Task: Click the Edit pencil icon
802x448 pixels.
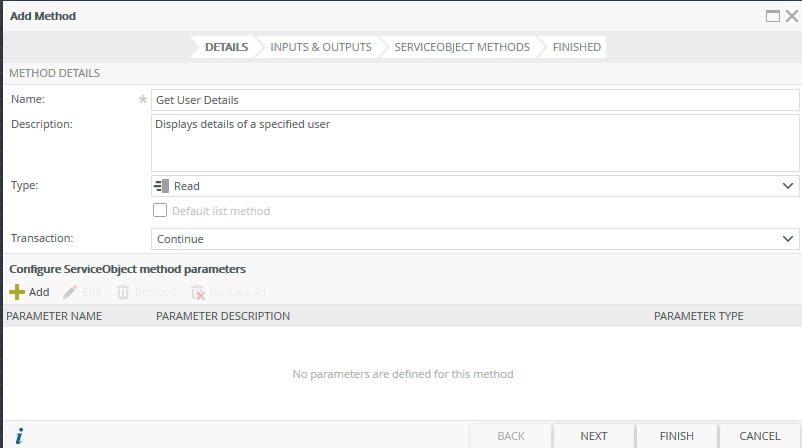Action: pos(70,292)
